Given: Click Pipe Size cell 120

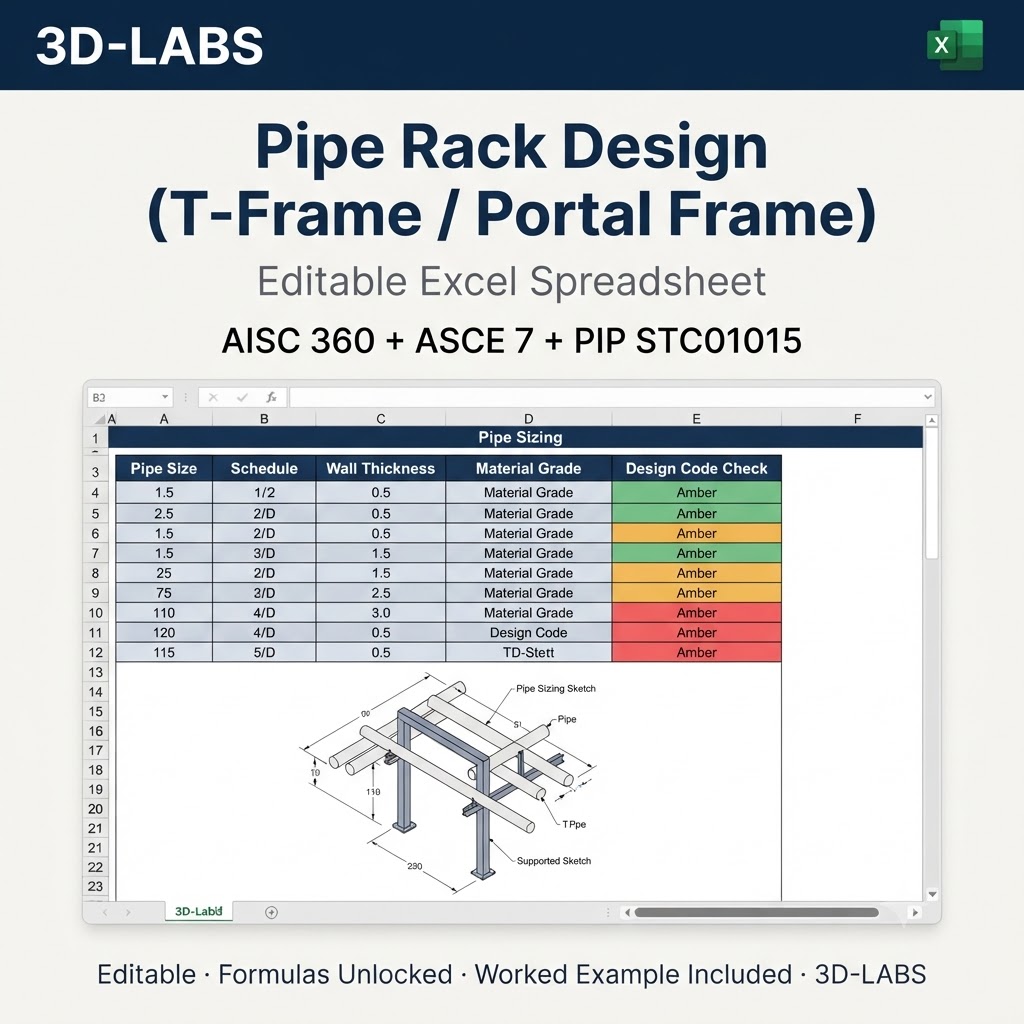Looking at the screenshot, I should (164, 633).
